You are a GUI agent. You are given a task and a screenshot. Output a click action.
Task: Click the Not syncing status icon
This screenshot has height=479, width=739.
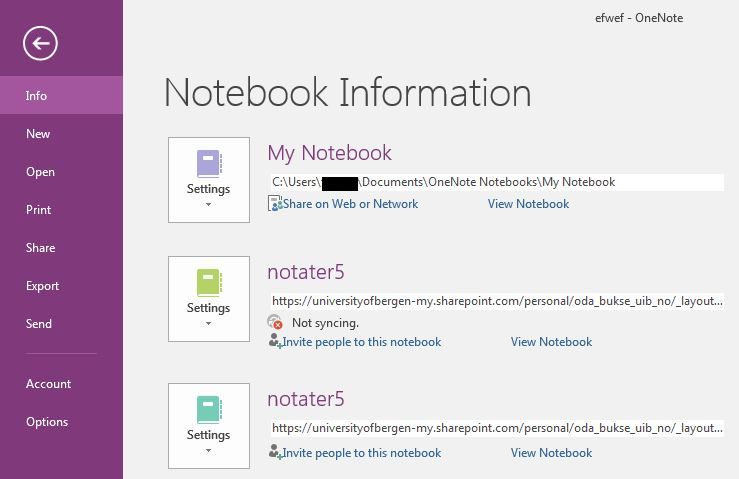pyautogui.click(x=276, y=322)
